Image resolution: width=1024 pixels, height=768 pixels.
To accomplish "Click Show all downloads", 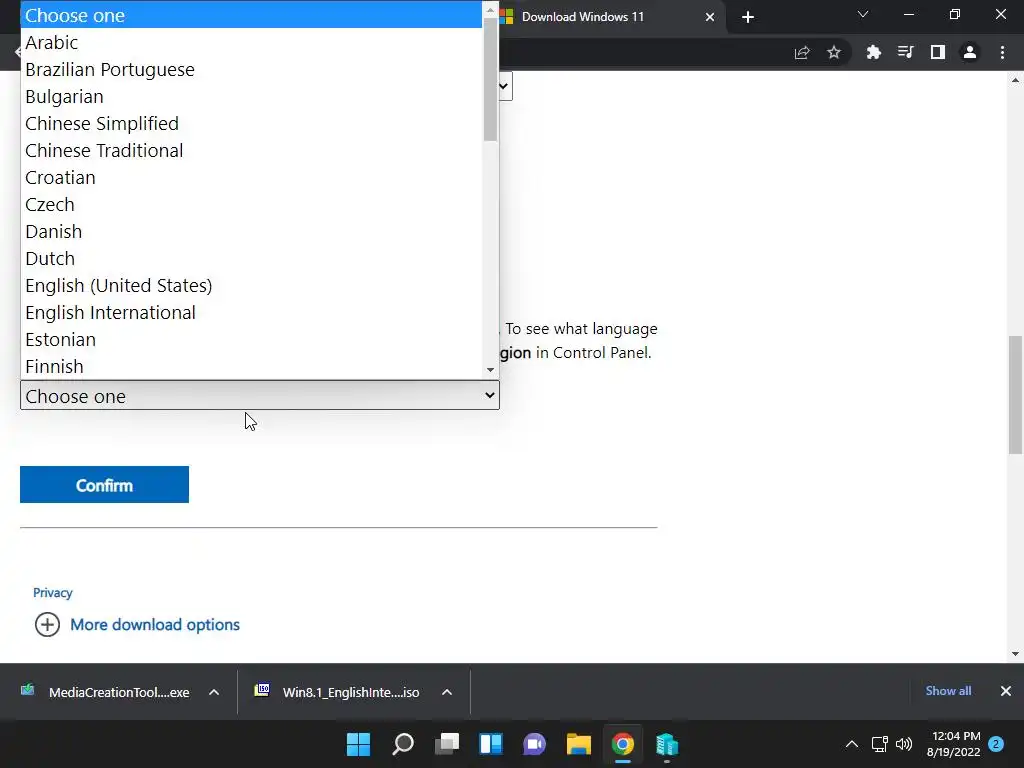I will tap(948, 691).
